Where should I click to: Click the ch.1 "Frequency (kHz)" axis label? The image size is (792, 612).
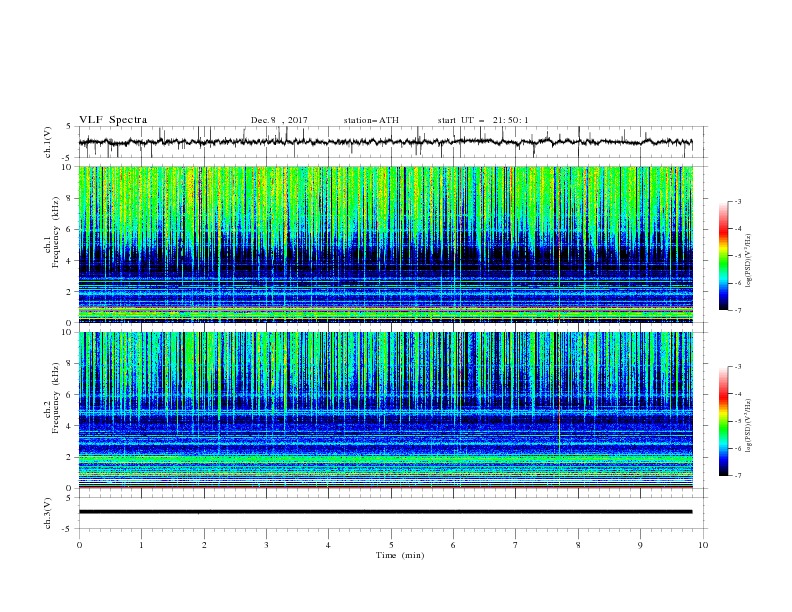tap(55, 233)
